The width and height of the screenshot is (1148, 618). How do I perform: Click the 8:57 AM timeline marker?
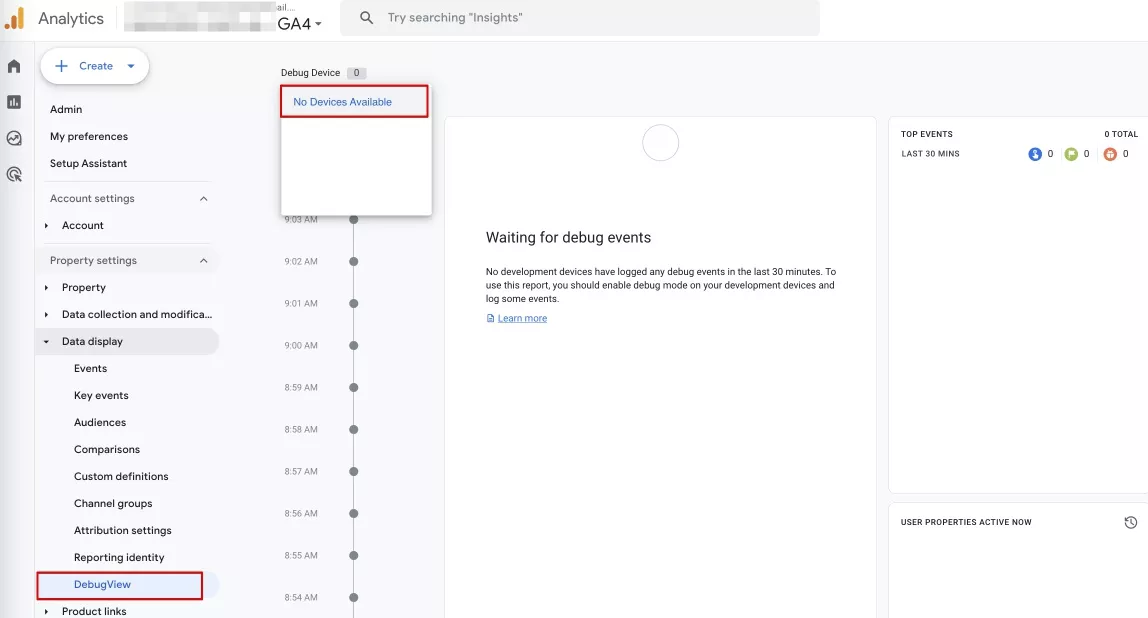tap(354, 472)
